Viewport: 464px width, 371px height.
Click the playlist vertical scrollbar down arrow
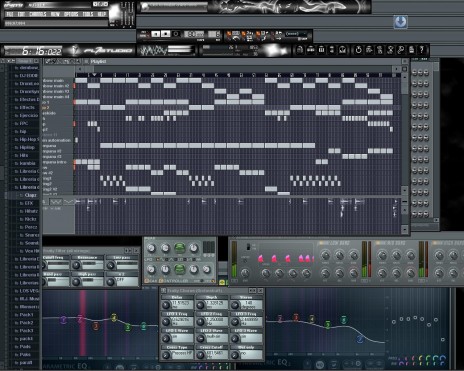point(405,191)
